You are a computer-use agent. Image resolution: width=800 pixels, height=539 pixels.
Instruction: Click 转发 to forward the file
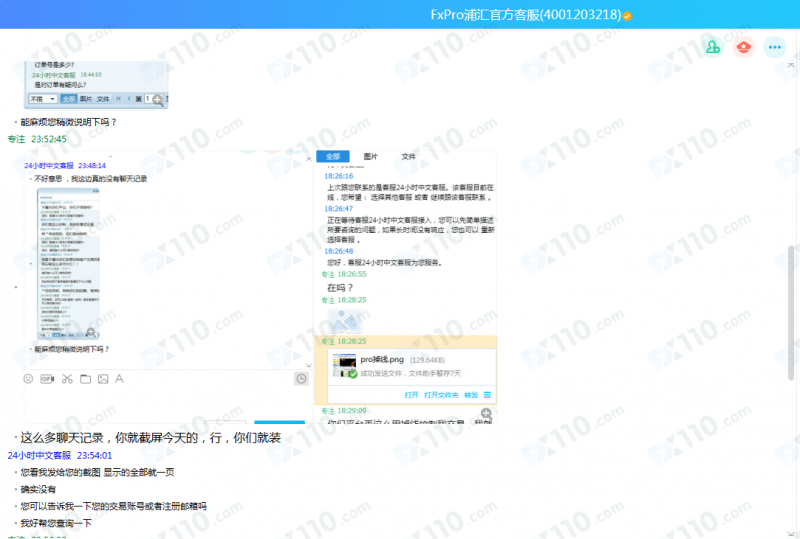470,395
